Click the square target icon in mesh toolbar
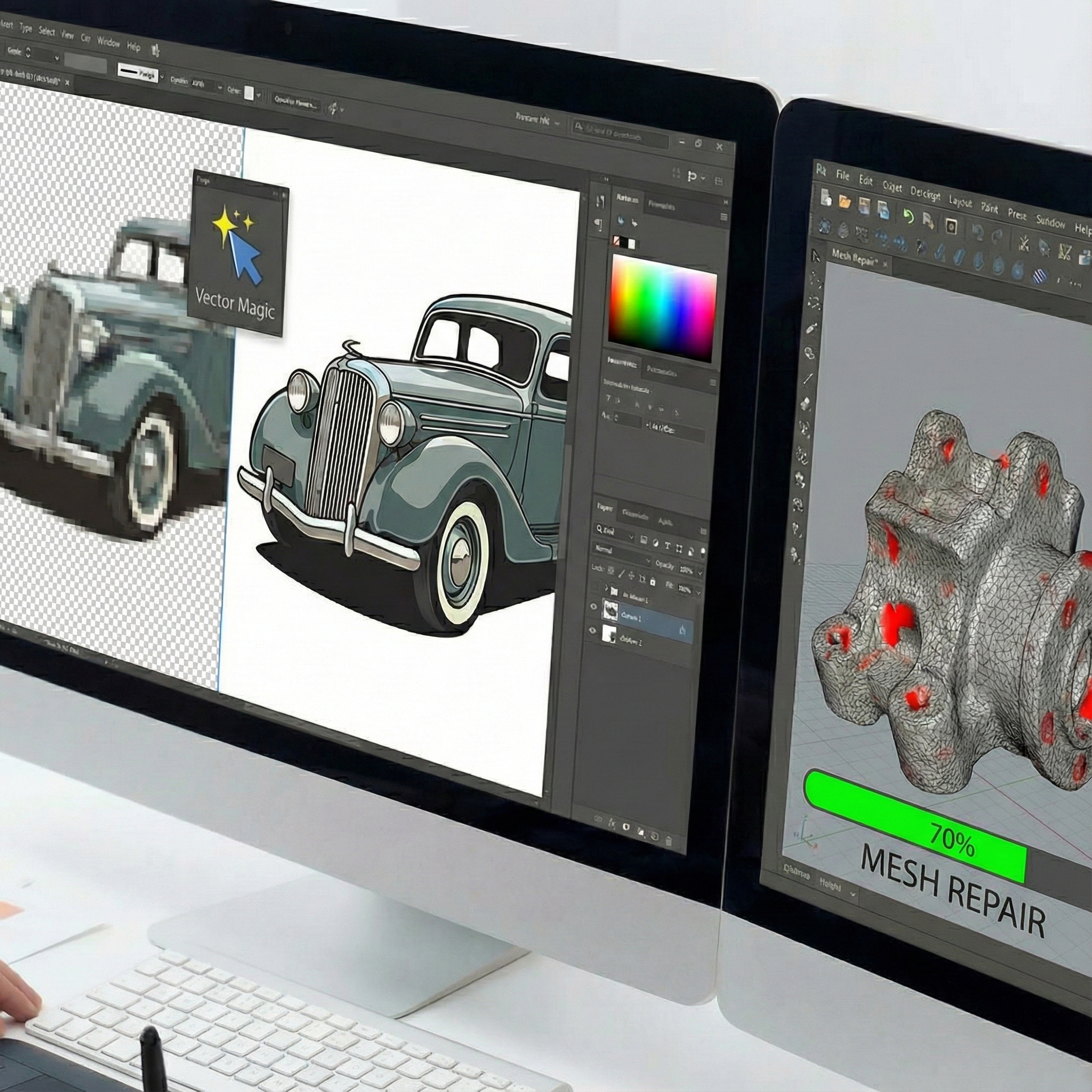1092x1092 pixels. 951,226
